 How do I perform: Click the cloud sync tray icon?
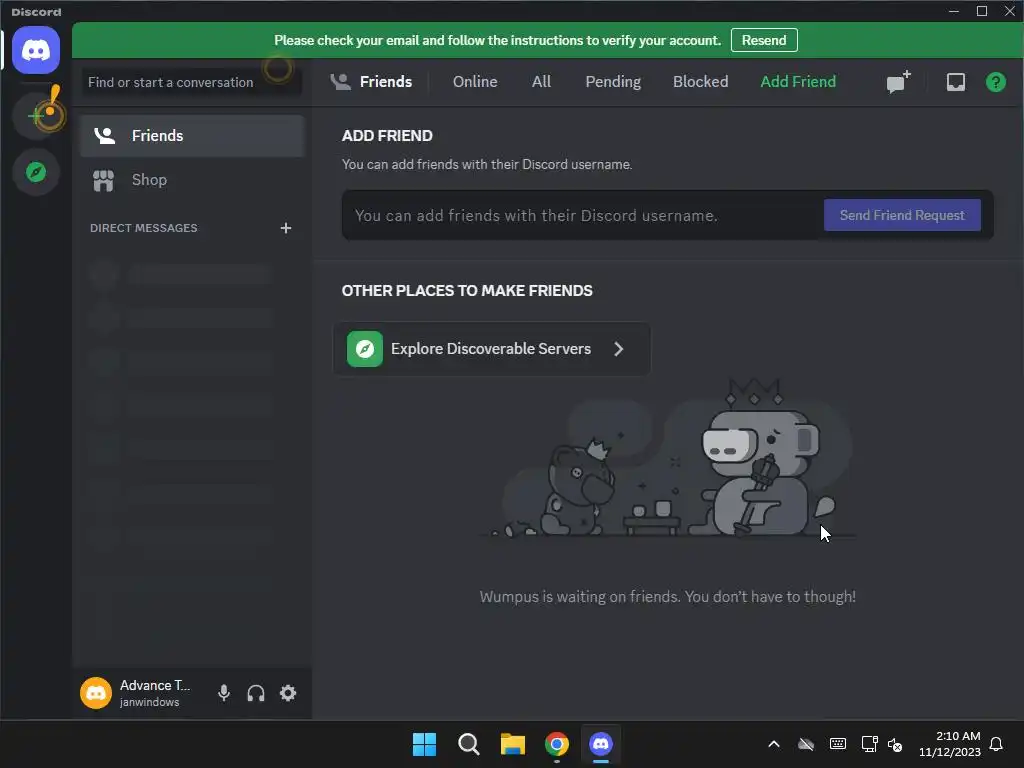tap(806, 744)
